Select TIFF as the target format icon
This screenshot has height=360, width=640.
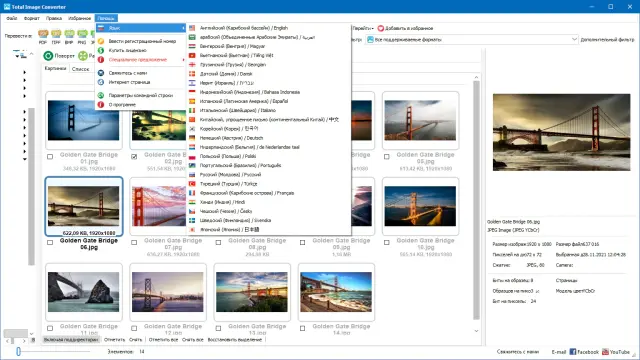[x=56, y=34]
